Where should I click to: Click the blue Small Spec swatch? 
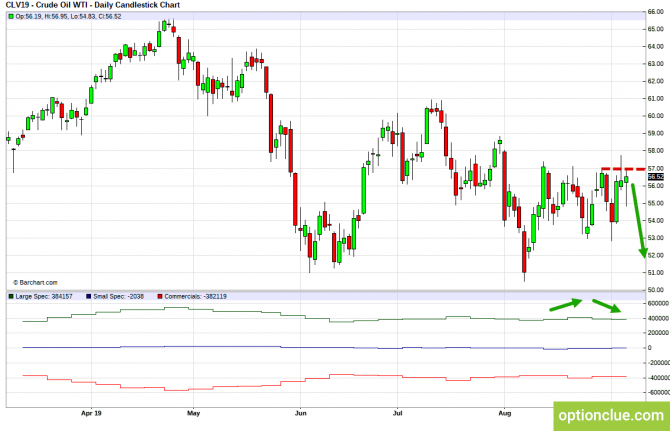pyautogui.click(x=88, y=296)
